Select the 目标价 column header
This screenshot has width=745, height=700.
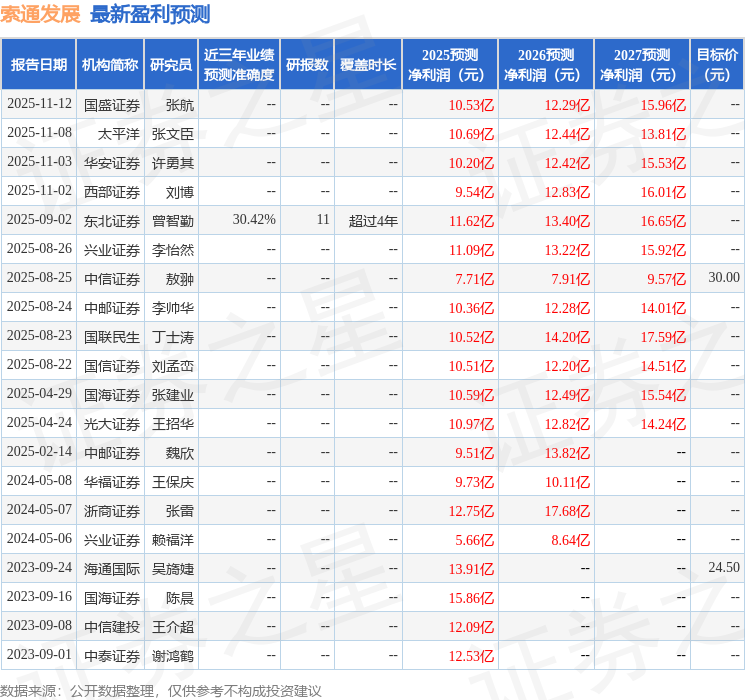pyautogui.click(x=717, y=65)
